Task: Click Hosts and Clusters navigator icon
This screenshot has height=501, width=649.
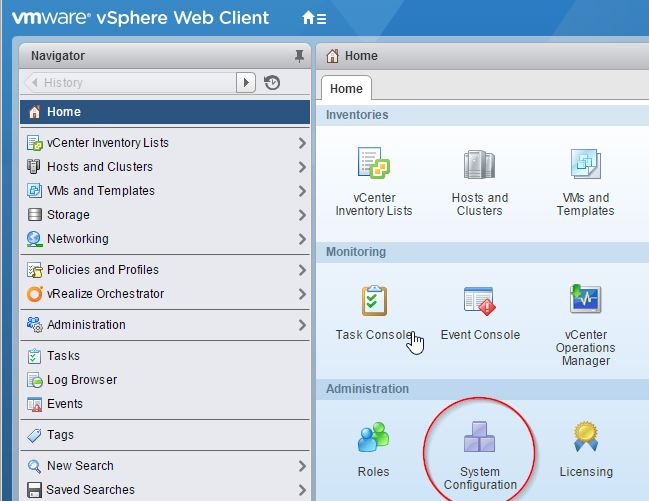Action: pyautogui.click(x=34, y=166)
